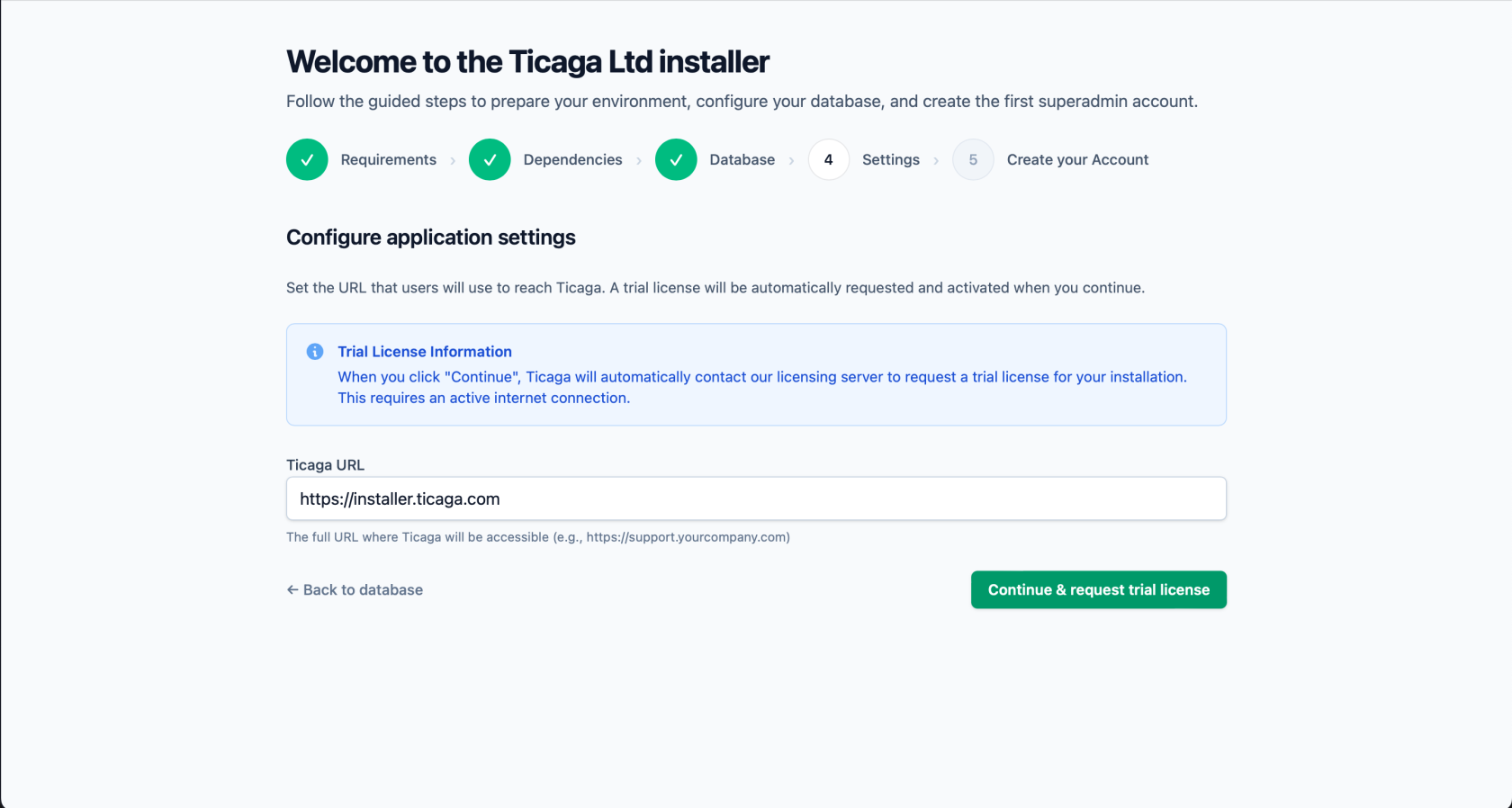Viewport: 1512px width, 808px height.
Task: Focus the Ticaga URL input field
Action: [x=756, y=498]
